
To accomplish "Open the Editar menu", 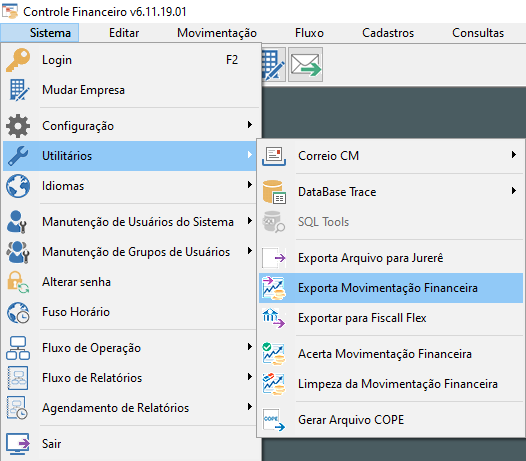I will (x=124, y=33).
